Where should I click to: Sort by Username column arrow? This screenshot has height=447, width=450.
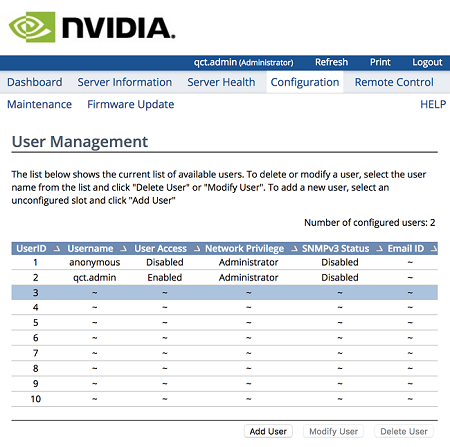pyautogui.click(x=124, y=249)
